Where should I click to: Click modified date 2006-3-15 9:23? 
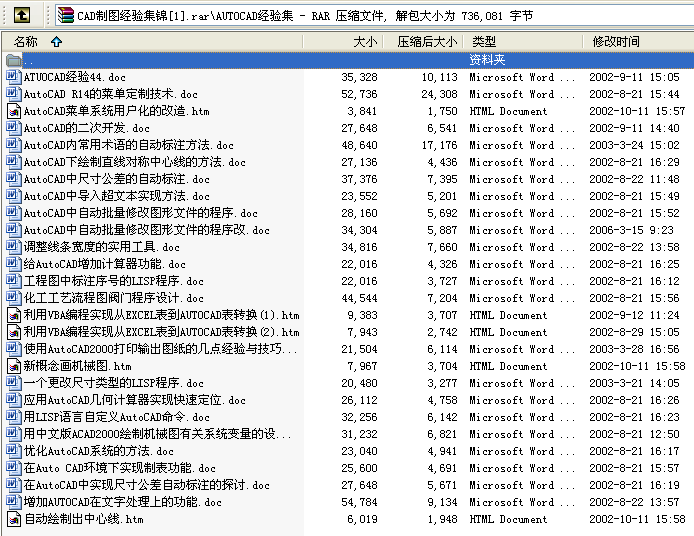click(x=632, y=230)
